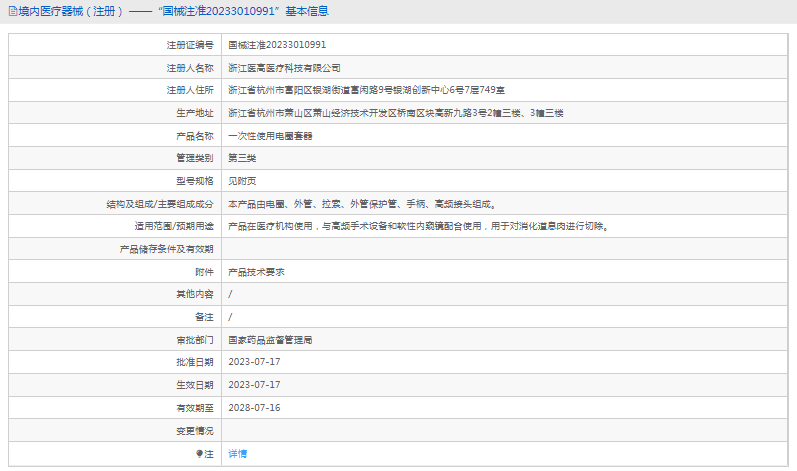Screen dimensions: 797x471
Task: Select 见附页 in 型号规格 row
Action: pyautogui.click(x=242, y=181)
